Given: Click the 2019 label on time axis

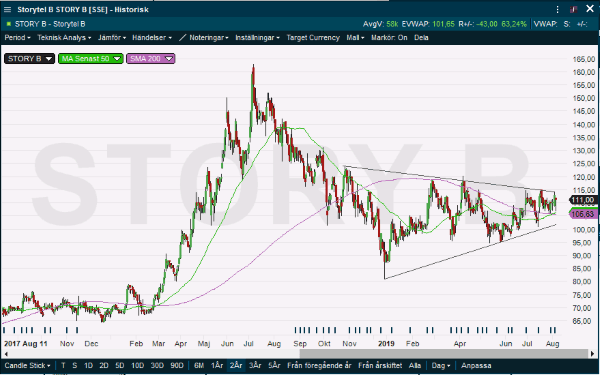Looking at the screenshot, I should point(386,344).
